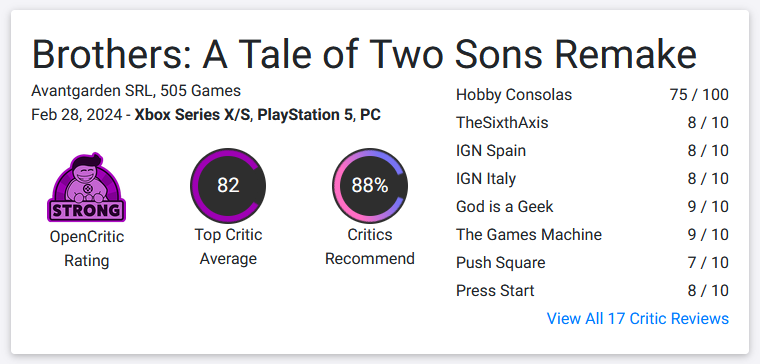Click the 88% Critics Recommend circle
The image size is (760, 364).
tap(370, 186)
